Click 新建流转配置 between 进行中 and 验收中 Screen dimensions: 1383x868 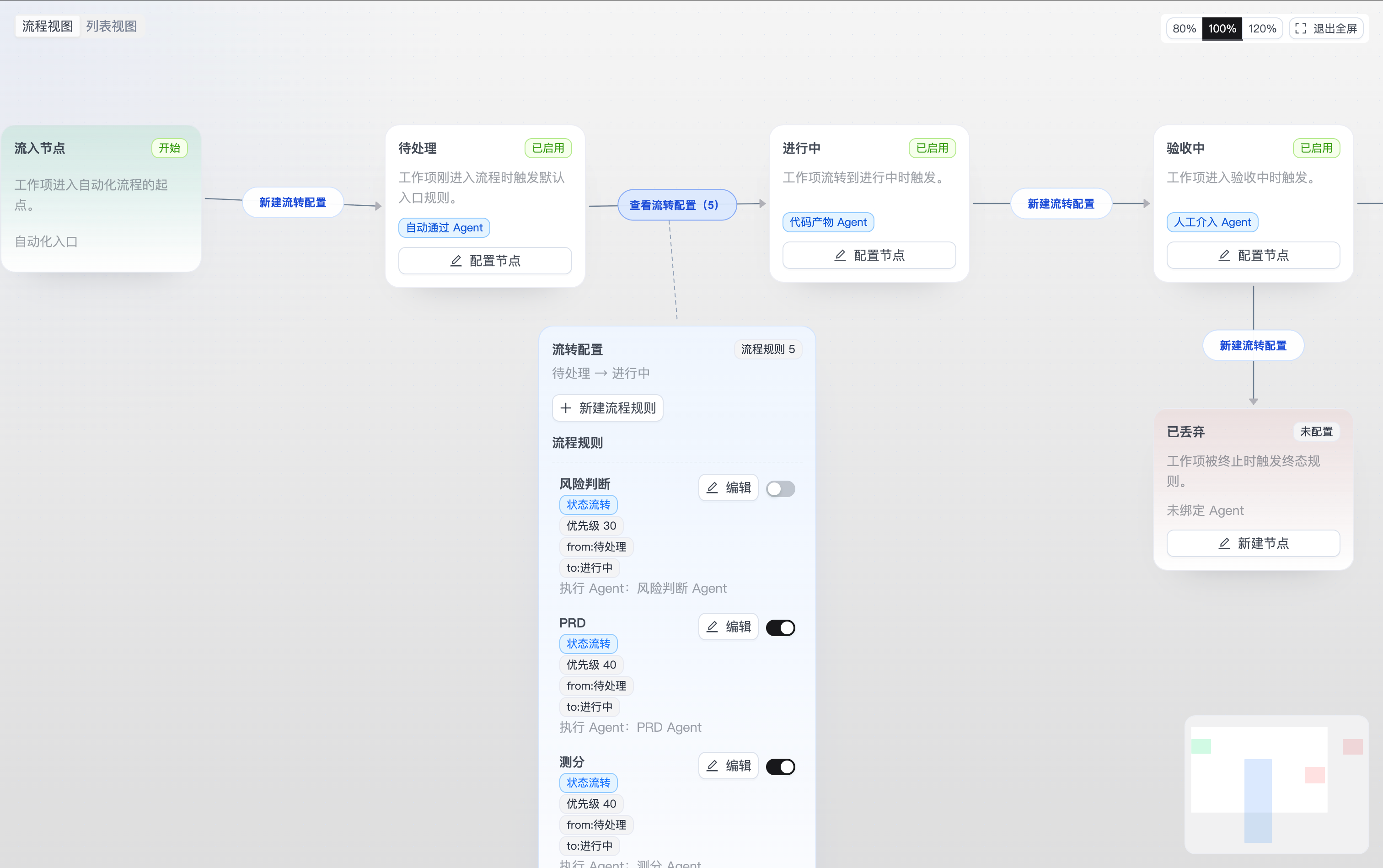[x=1061, y=204]
